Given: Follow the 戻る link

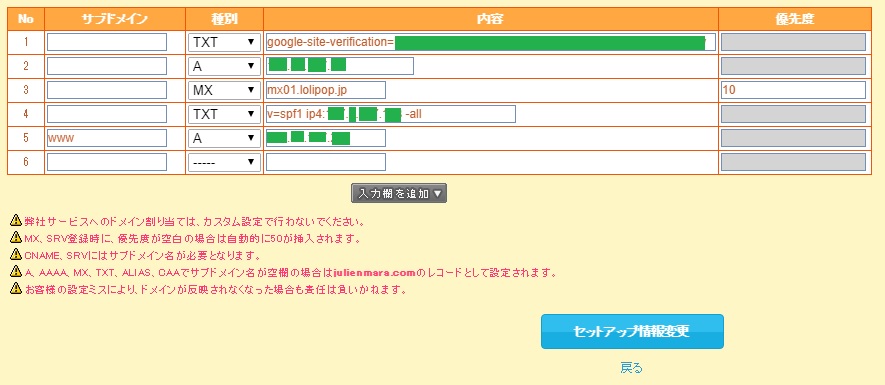Looking at the screenshot, I should point(632,368).
